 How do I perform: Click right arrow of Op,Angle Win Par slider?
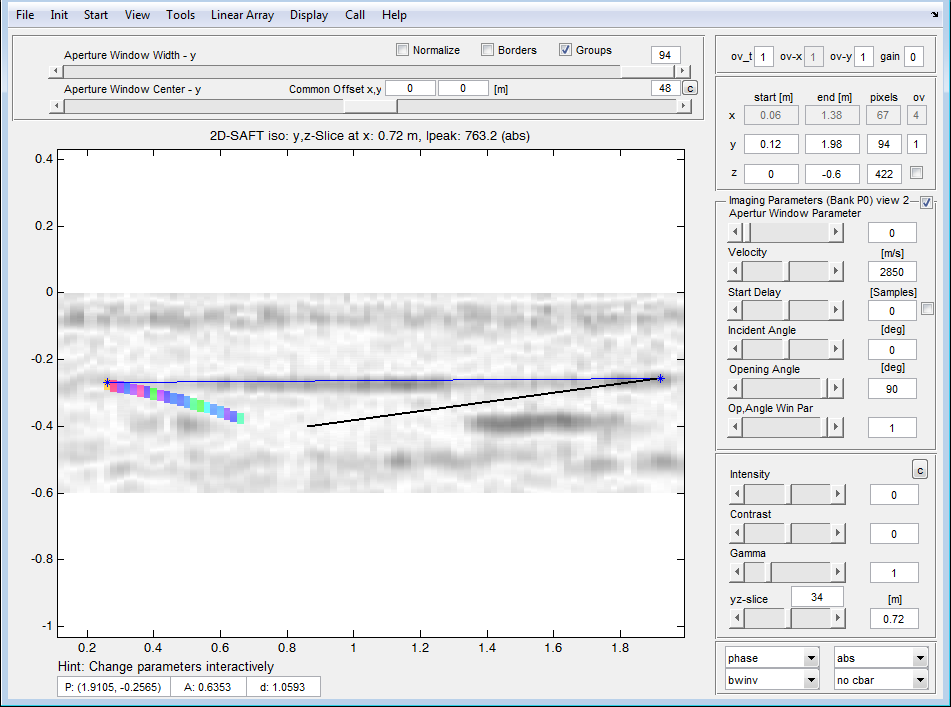836,427
